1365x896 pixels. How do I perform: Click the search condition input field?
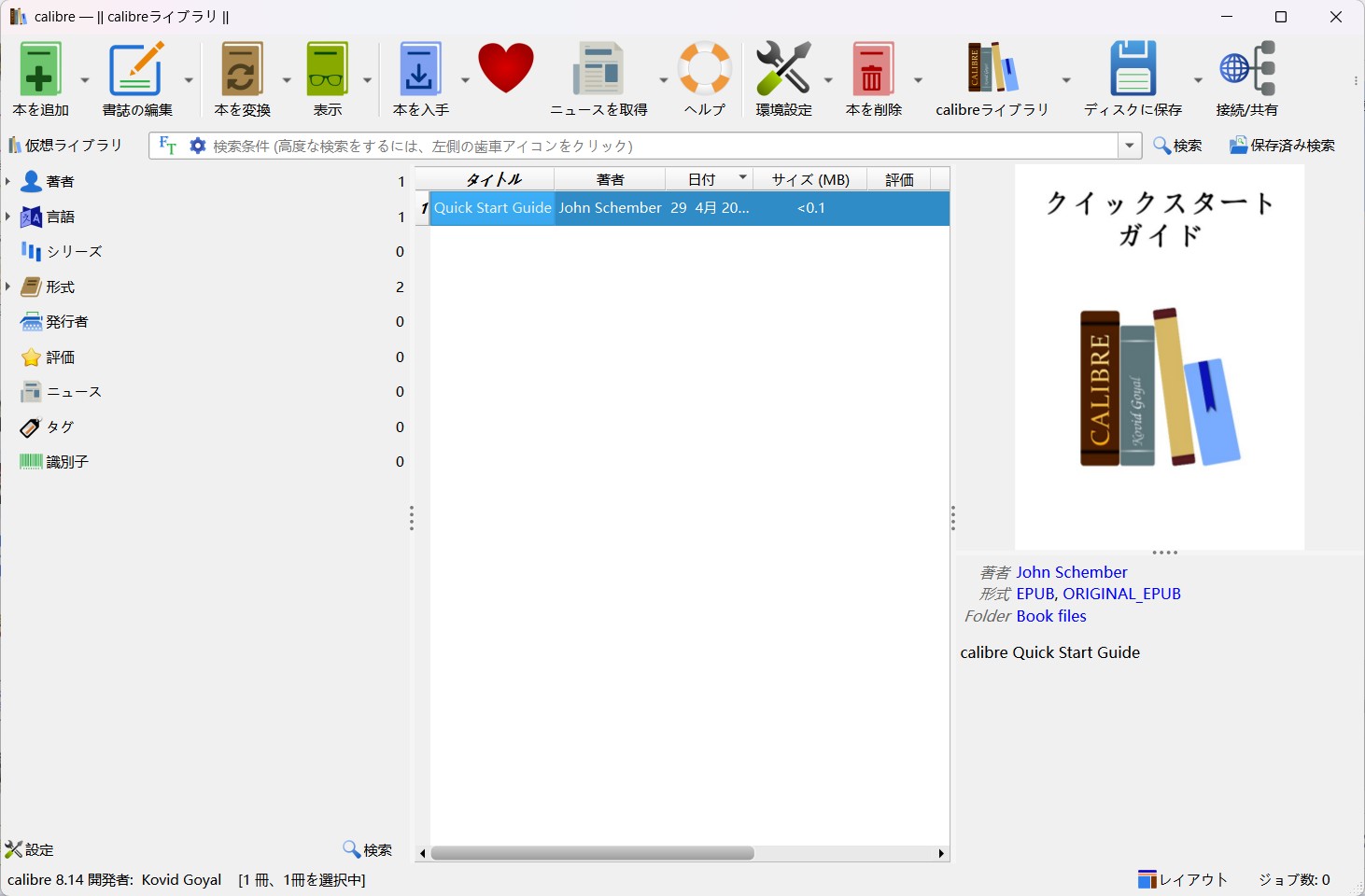pos(654,146)
